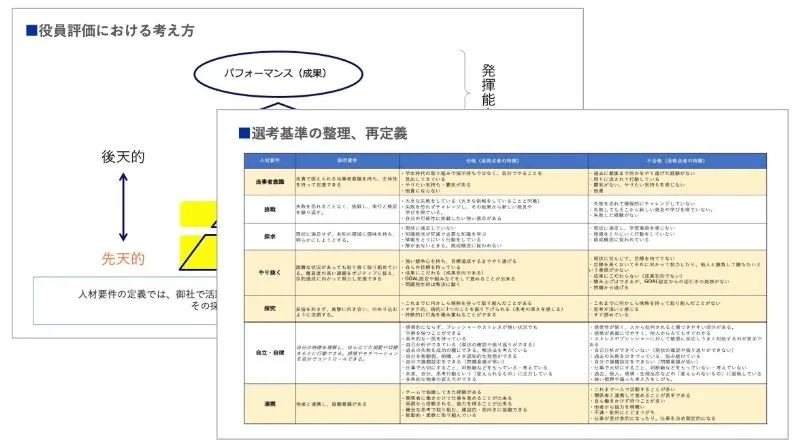Select the パフォーマンス（成果）ellipse
This screenshot has width=800, height=447.
click(x=278, y=74)
